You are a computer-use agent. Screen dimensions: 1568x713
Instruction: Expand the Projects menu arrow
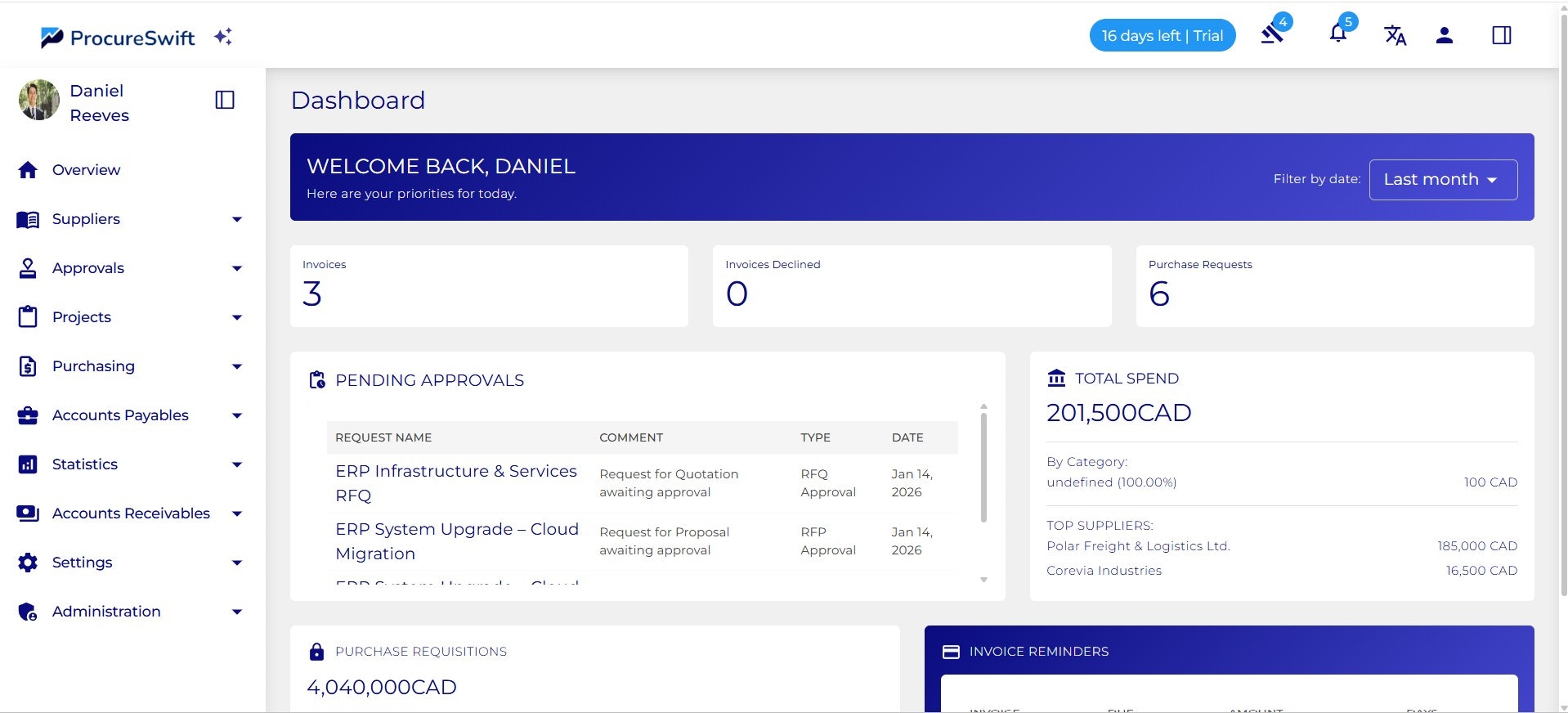tap(237, 317)
